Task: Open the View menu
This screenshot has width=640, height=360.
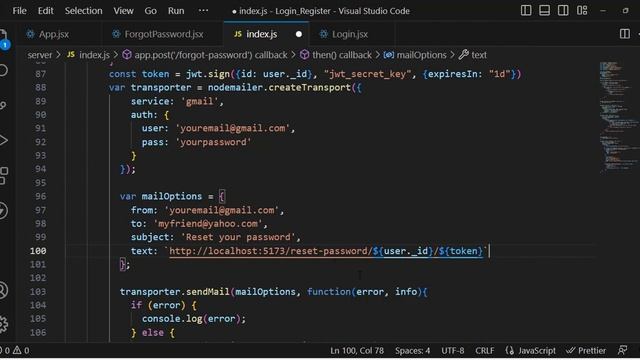Action: click(x=123, y=11)
